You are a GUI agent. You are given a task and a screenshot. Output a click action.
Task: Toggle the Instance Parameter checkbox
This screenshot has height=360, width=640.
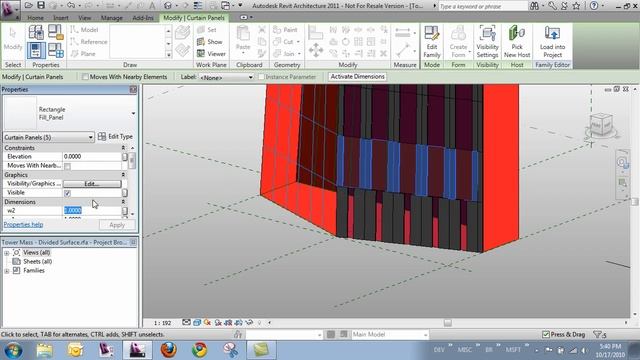click(x=261, y=77)
